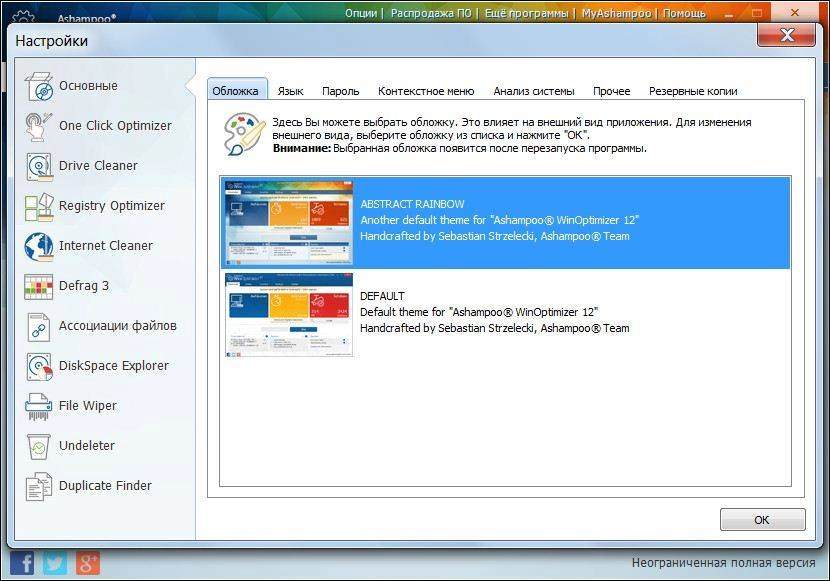Screen dimensions: 830x581
Task: Click the File Wiper shredder icon
Action: (39, 406)
